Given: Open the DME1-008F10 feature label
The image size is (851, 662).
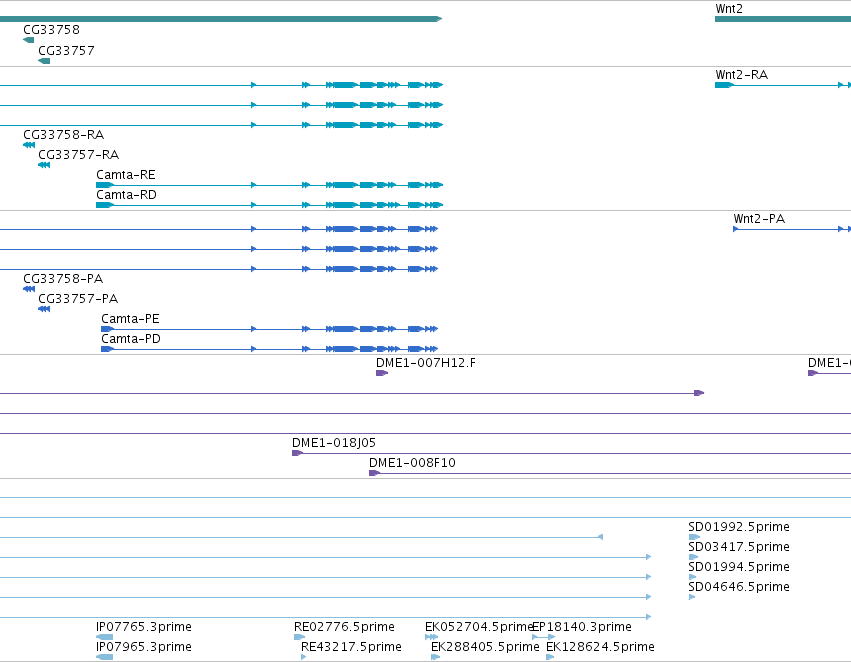Looking at the screenshot, I should point(412,463).
